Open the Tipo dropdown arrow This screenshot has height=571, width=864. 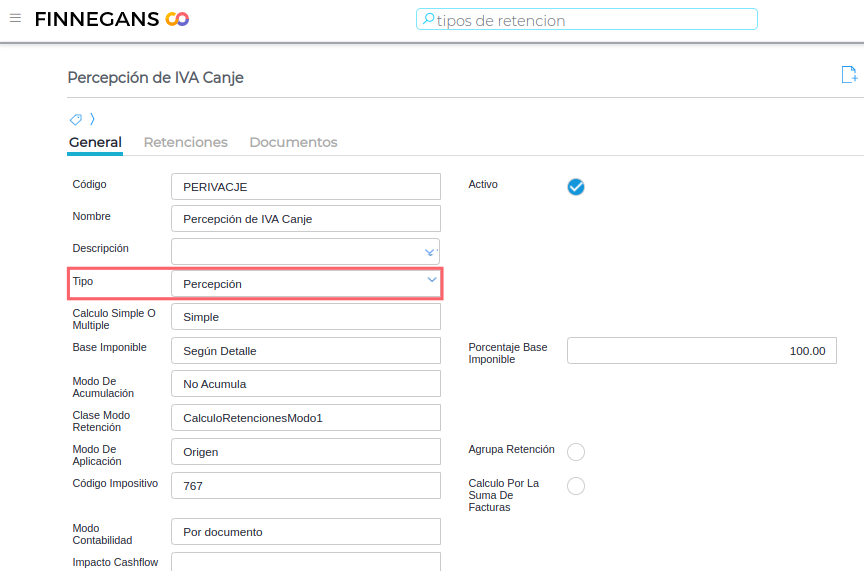point(432,281)
